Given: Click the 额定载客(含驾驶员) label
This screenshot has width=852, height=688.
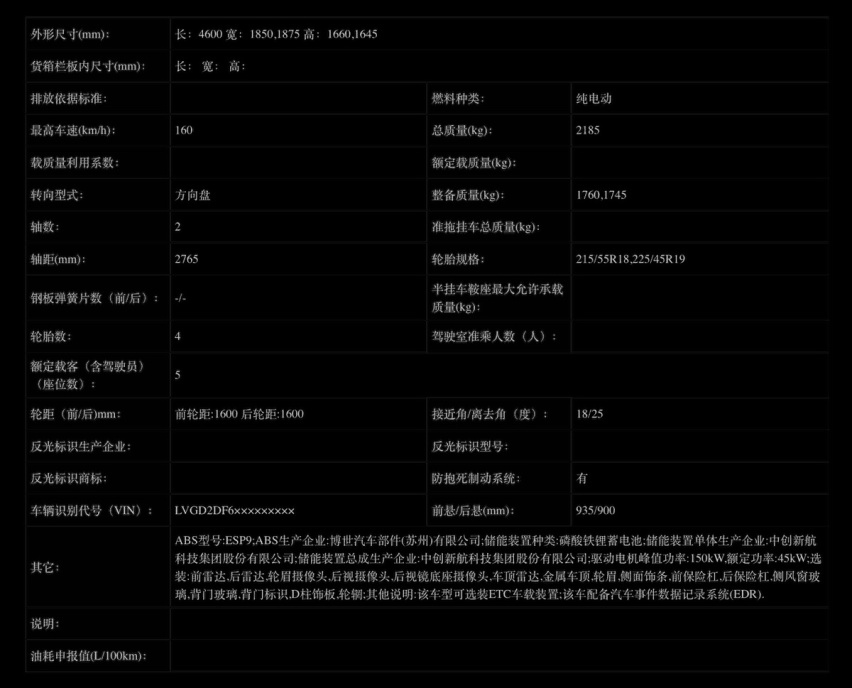Looking at the screenshot, I should (x=87, y=375).
